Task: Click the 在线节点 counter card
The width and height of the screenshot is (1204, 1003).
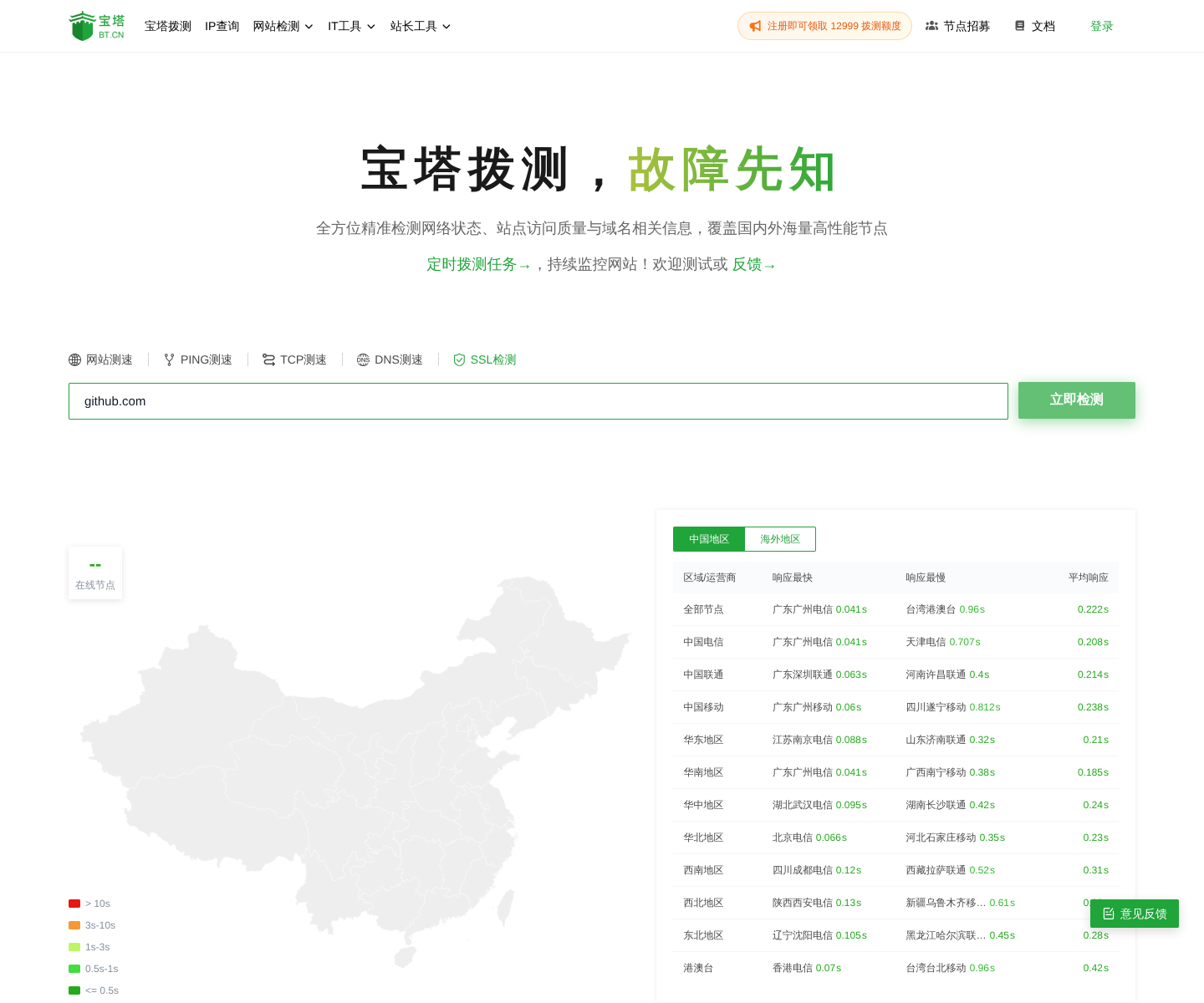Action: (x=95, y=573)
